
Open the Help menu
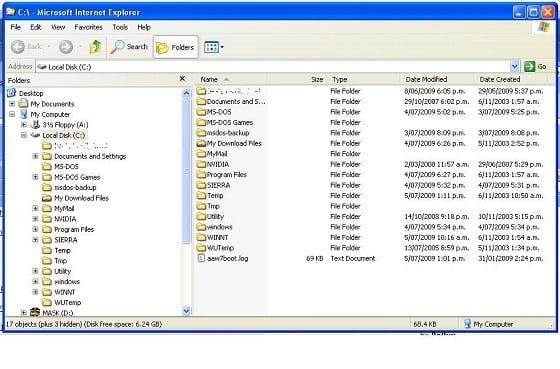tap(144, 27)
